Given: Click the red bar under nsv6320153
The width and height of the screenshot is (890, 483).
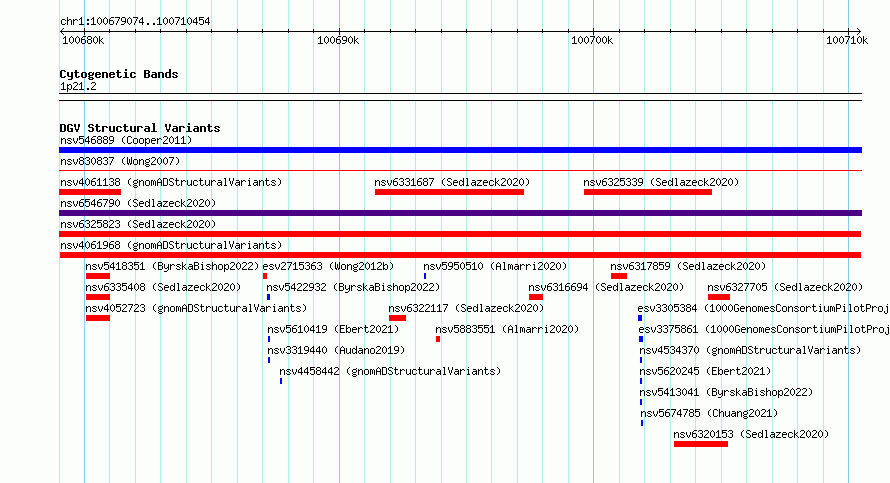Looking at the screenshot, I should pos(700,444).
